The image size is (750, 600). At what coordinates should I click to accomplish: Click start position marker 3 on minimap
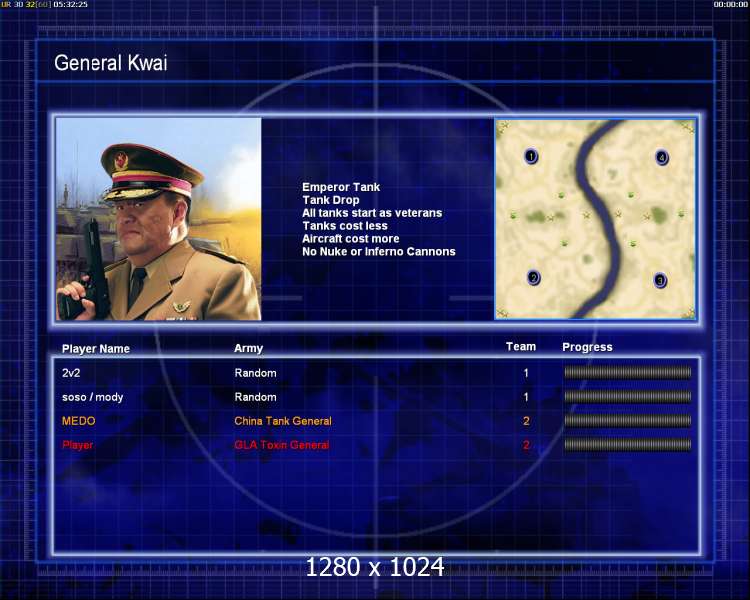coord(660,280)
